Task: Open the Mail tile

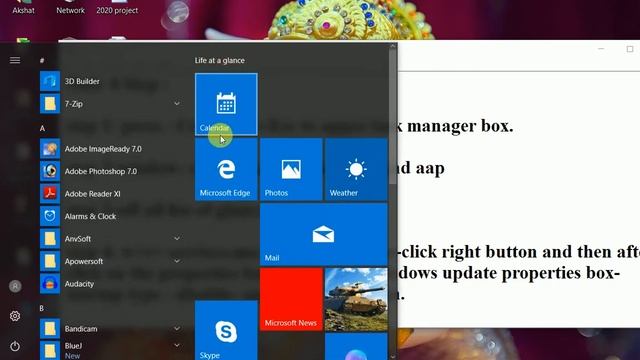Action: pos(324,234)
